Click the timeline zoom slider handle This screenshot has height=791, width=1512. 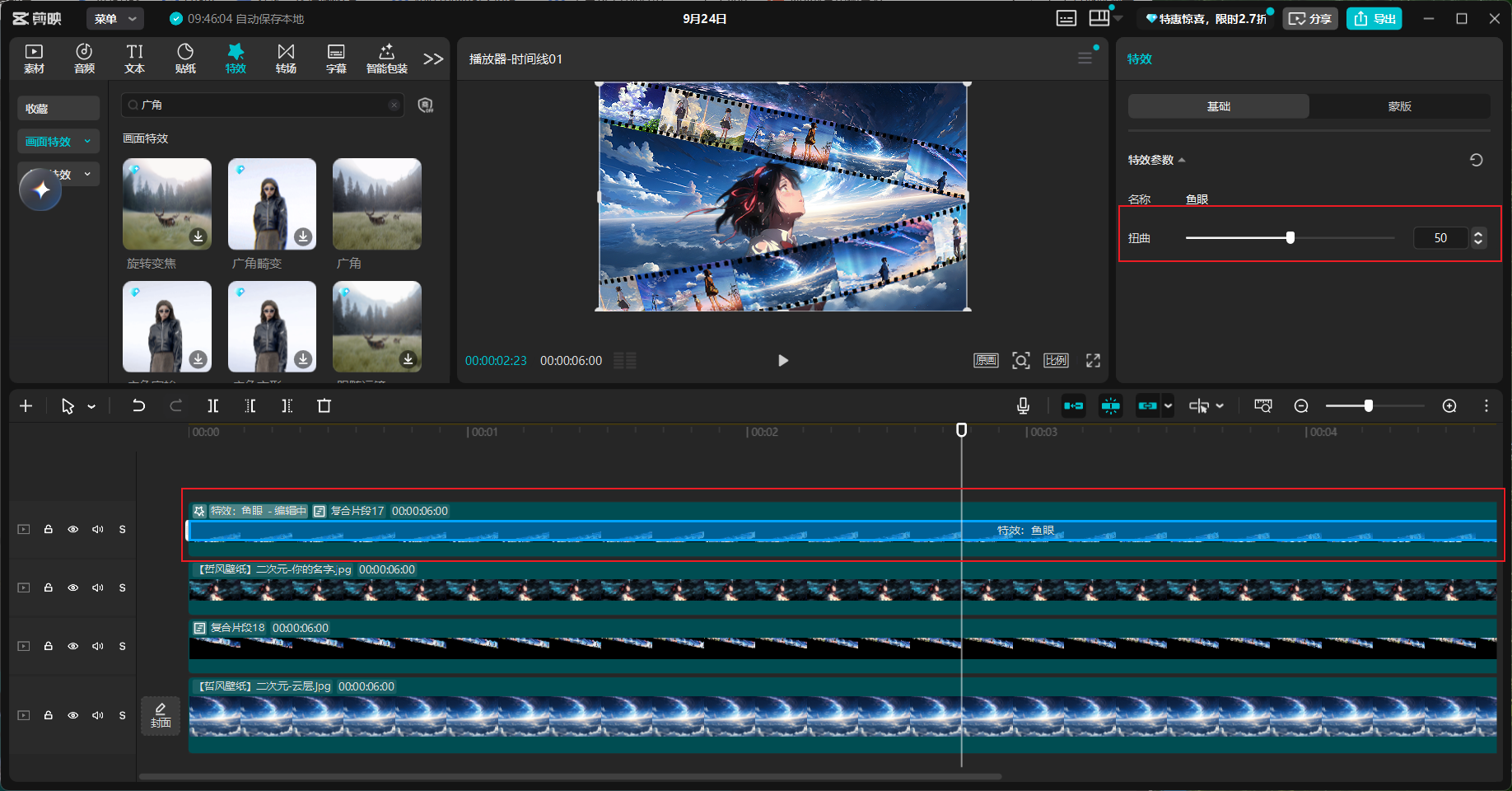(x=1369, y=405)
